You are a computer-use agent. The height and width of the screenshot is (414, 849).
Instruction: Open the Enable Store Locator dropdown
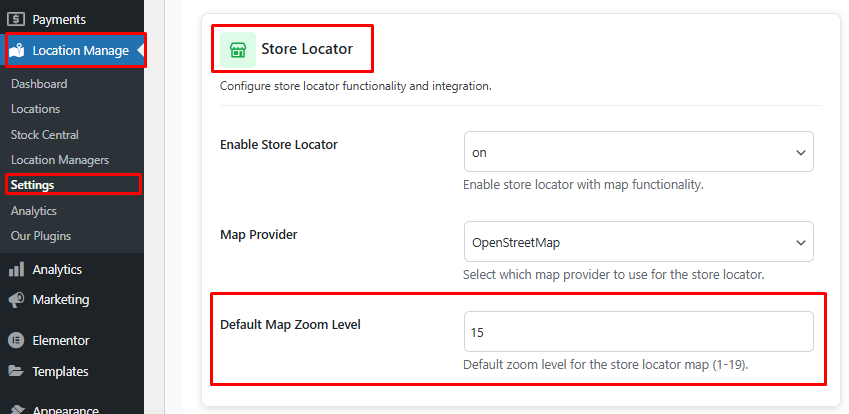tap(638, 152)
